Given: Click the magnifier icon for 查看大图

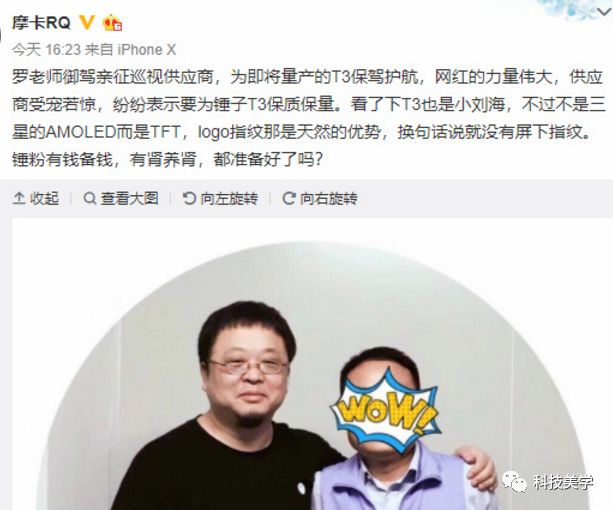Looking at the screenshot, I should pos(90,199).
